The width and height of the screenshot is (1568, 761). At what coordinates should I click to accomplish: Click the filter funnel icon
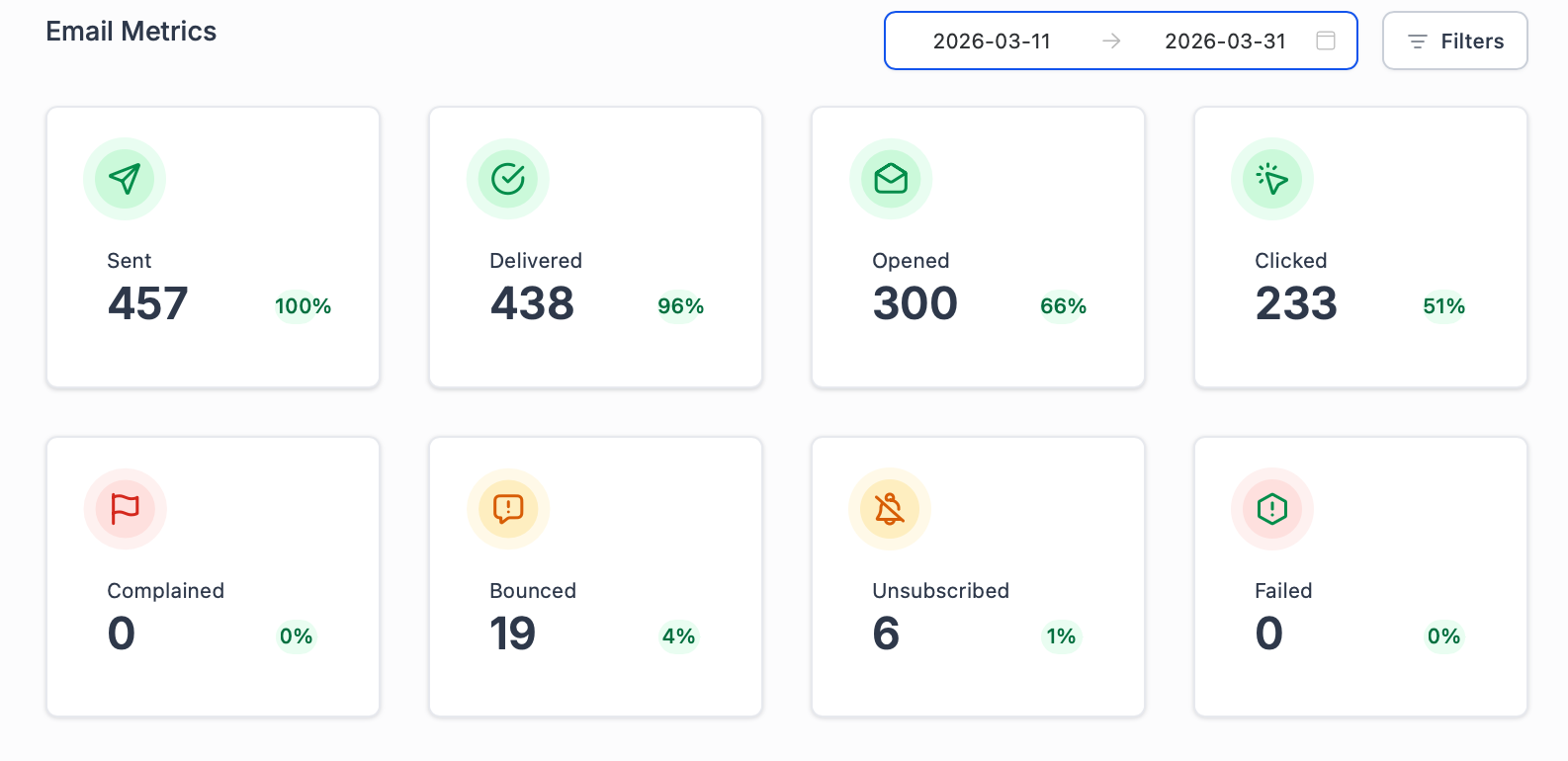(1417, 41)
